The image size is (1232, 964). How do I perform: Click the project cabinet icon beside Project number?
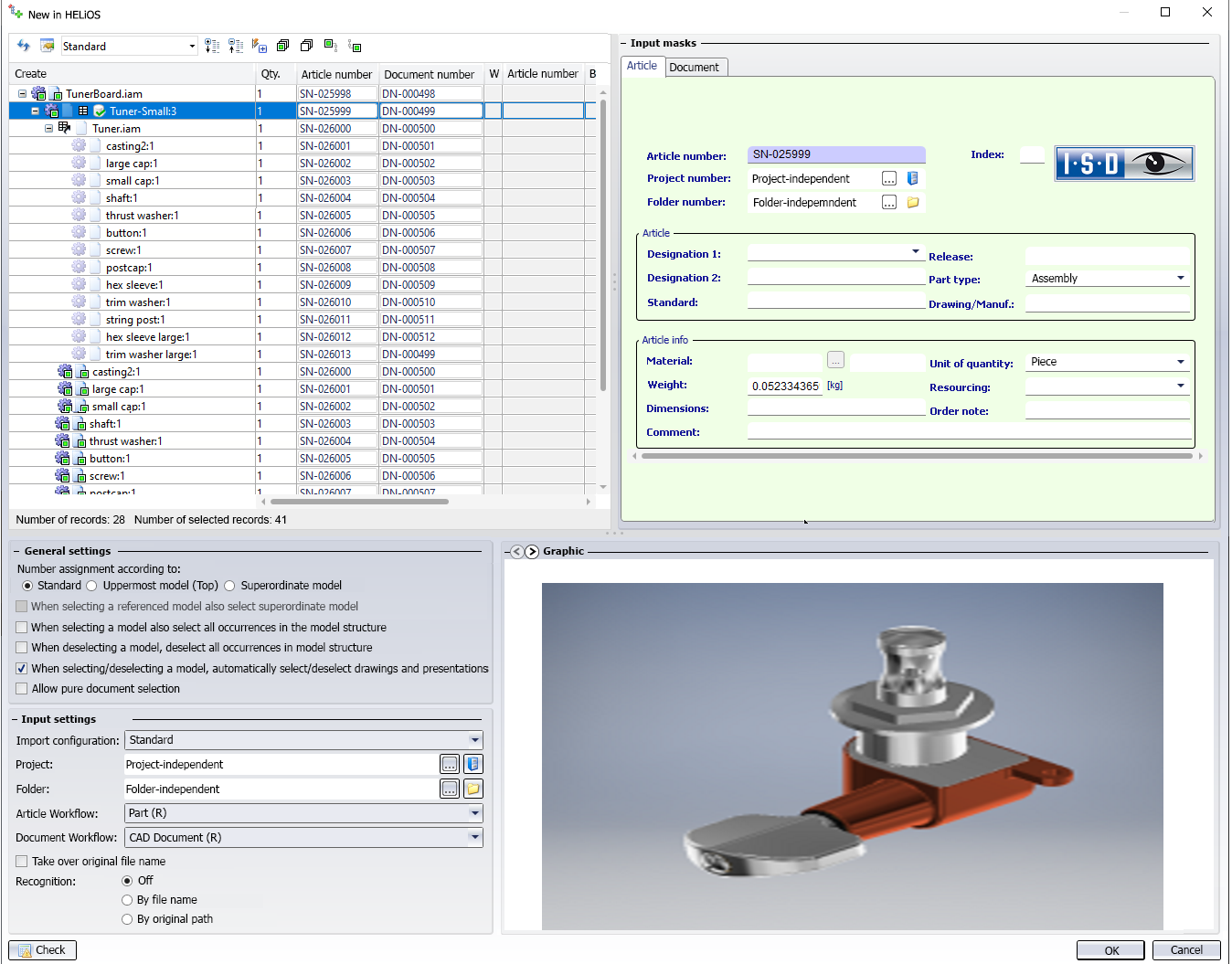point(912,179)
